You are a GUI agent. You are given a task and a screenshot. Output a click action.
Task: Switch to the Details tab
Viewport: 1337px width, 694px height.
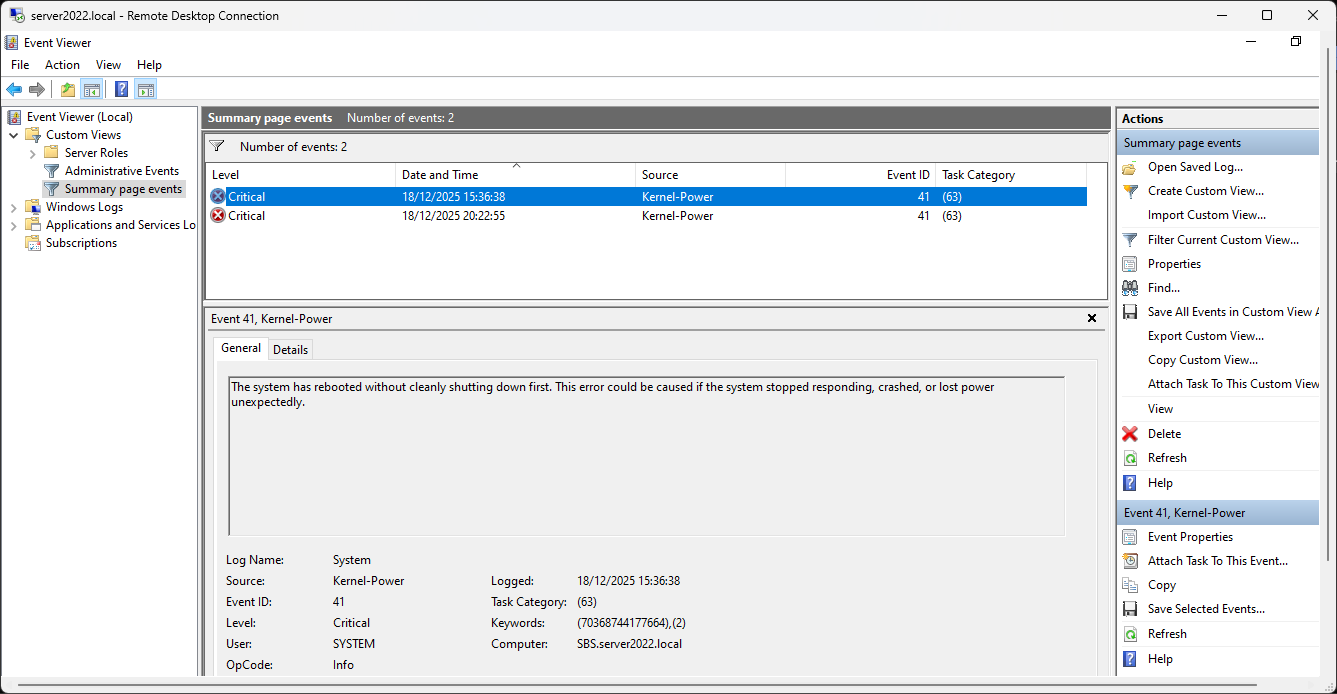(290, 349)
